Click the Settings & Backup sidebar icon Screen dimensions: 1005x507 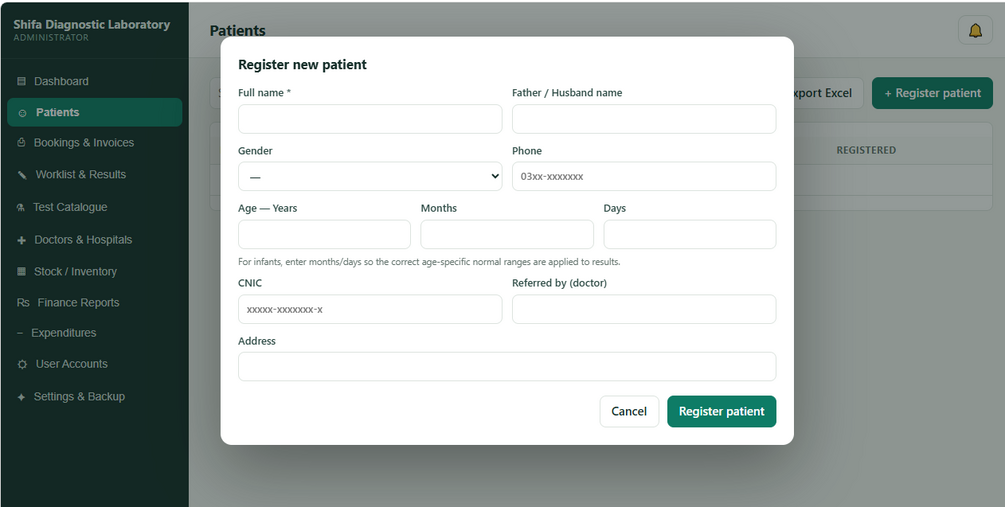(21, 397)
